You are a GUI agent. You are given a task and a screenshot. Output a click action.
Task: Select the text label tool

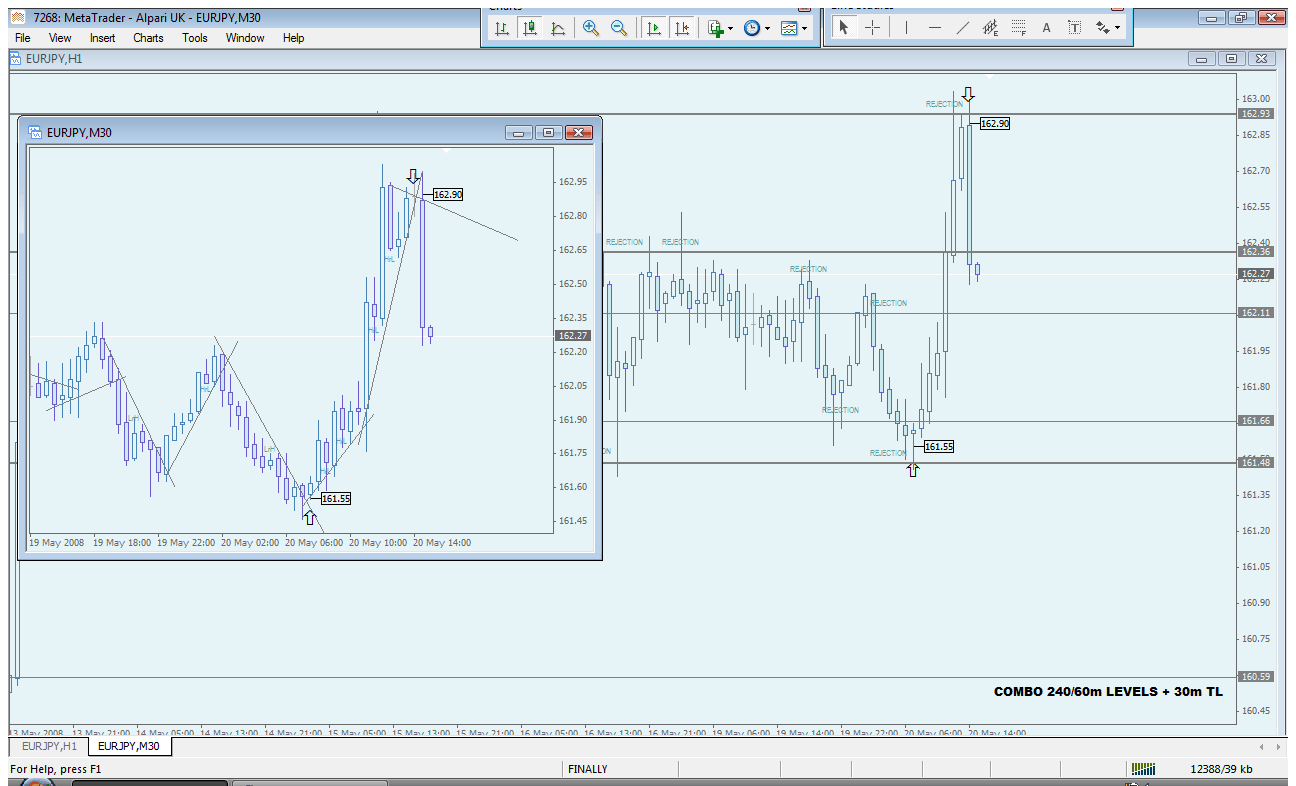click(1075, 28)
